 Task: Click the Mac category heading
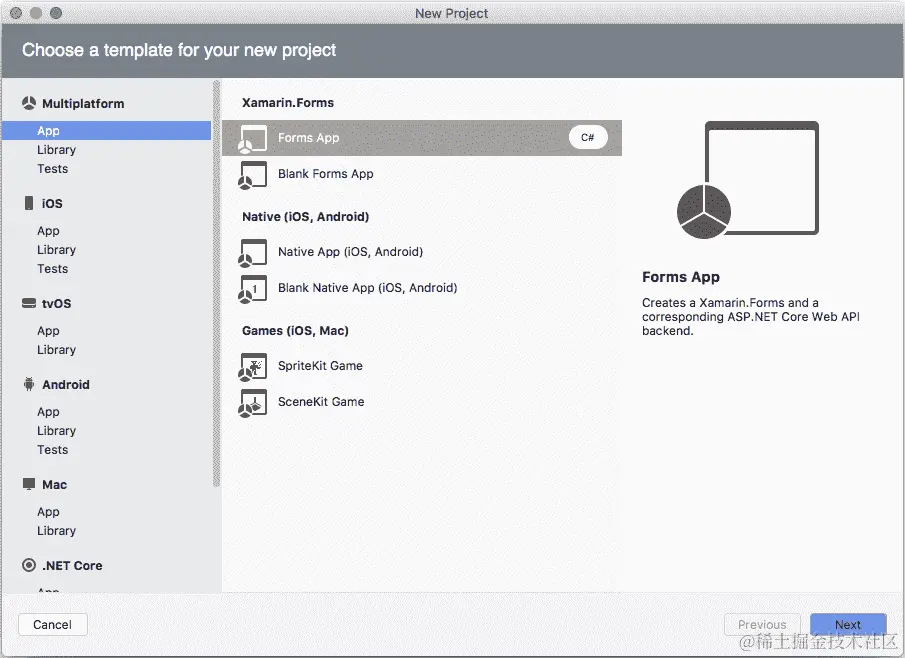54,485
